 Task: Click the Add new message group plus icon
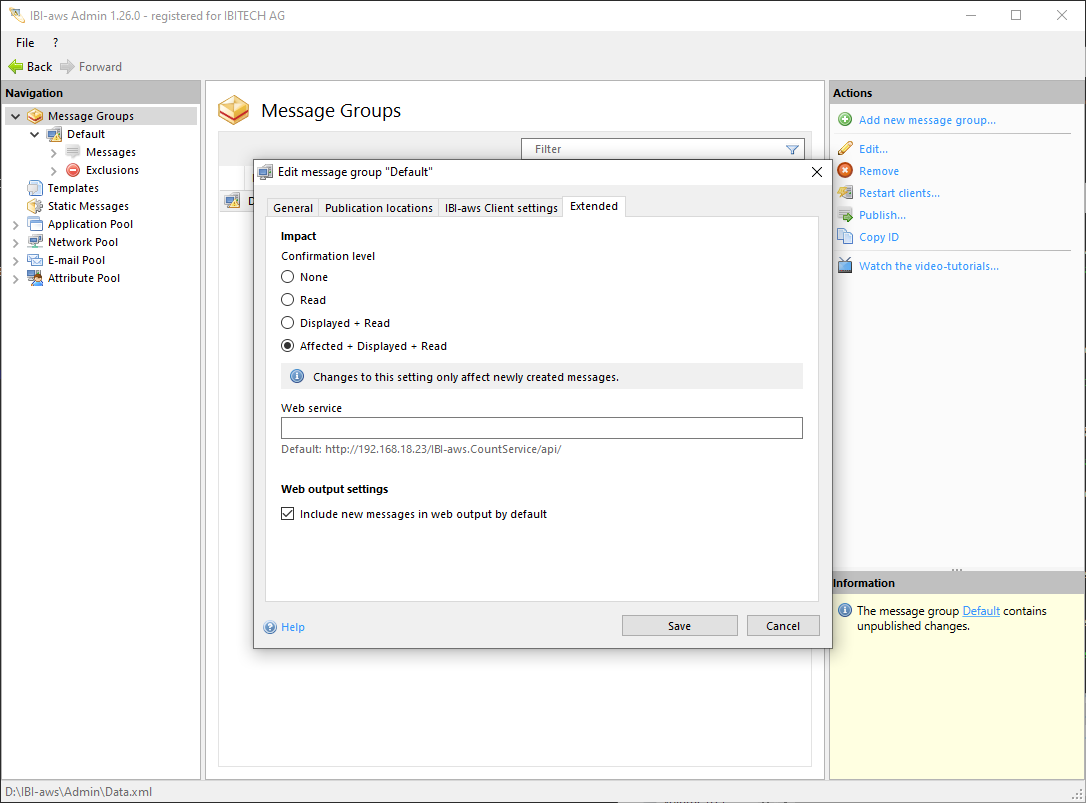(845, 120)
